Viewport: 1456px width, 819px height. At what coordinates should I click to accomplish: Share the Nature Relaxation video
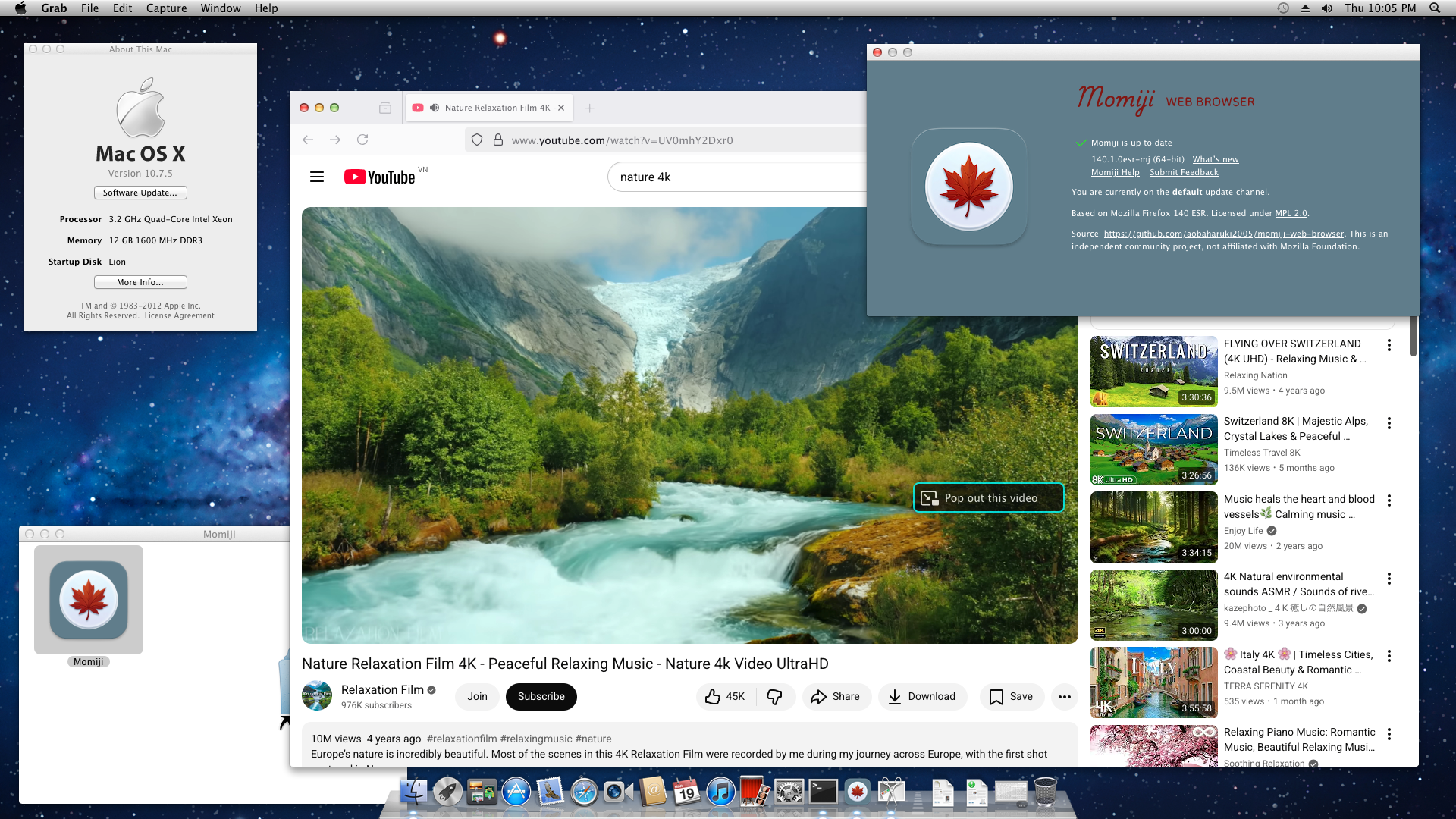[836, 697]
